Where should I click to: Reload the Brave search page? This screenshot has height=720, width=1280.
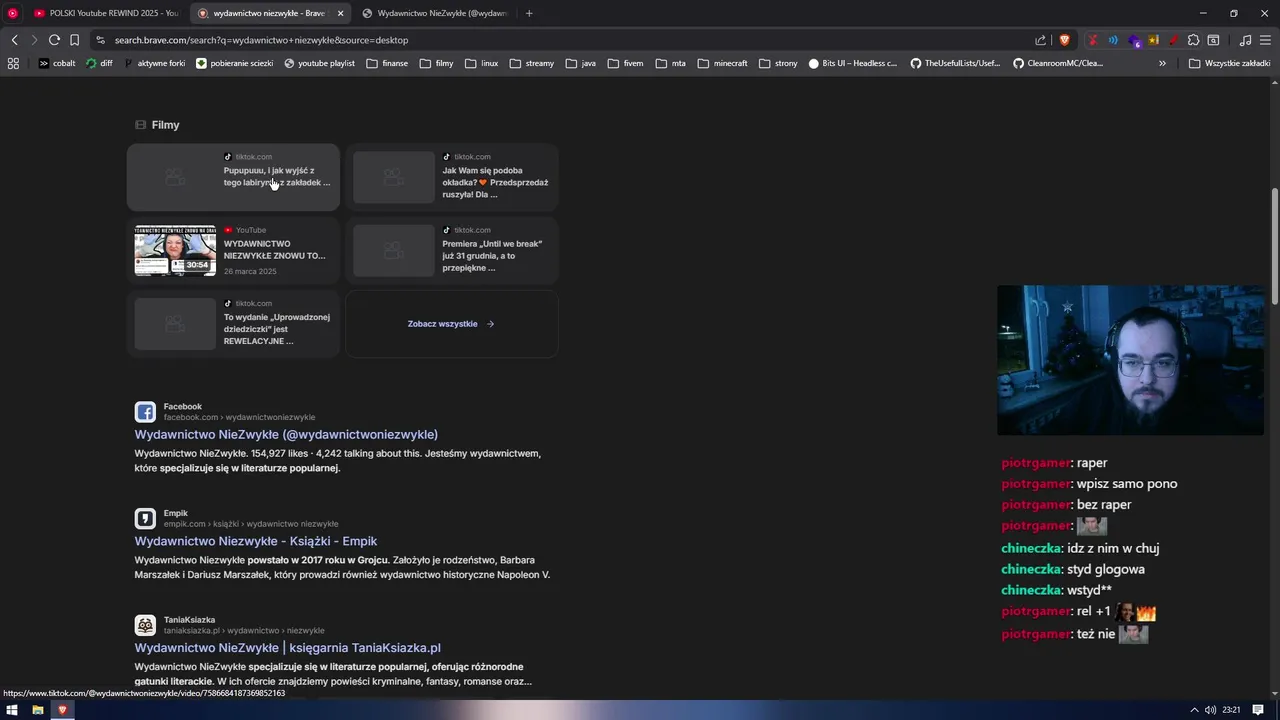point(54,40)
